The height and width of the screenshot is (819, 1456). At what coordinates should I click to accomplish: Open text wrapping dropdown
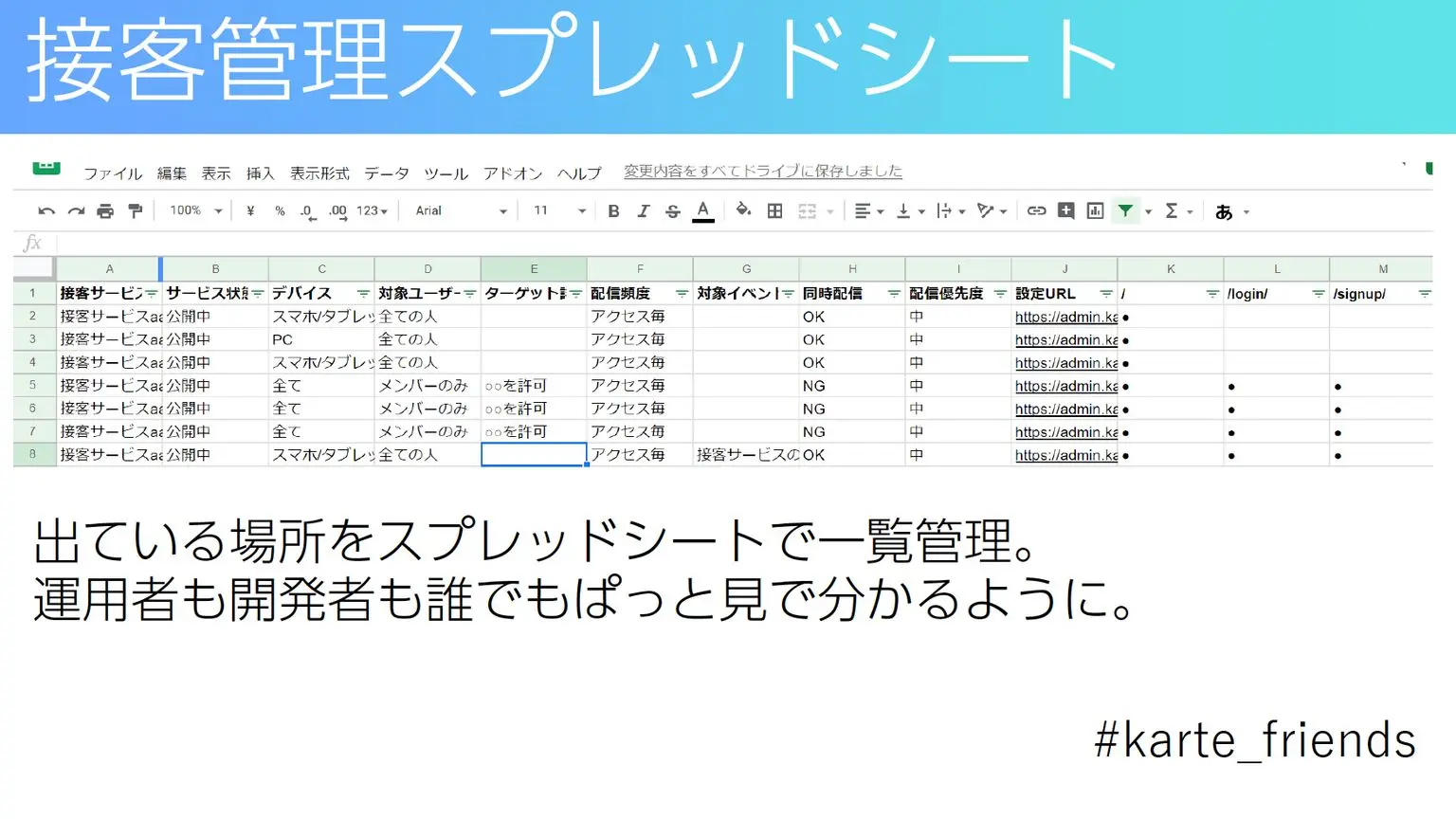[x=951, y=210]
